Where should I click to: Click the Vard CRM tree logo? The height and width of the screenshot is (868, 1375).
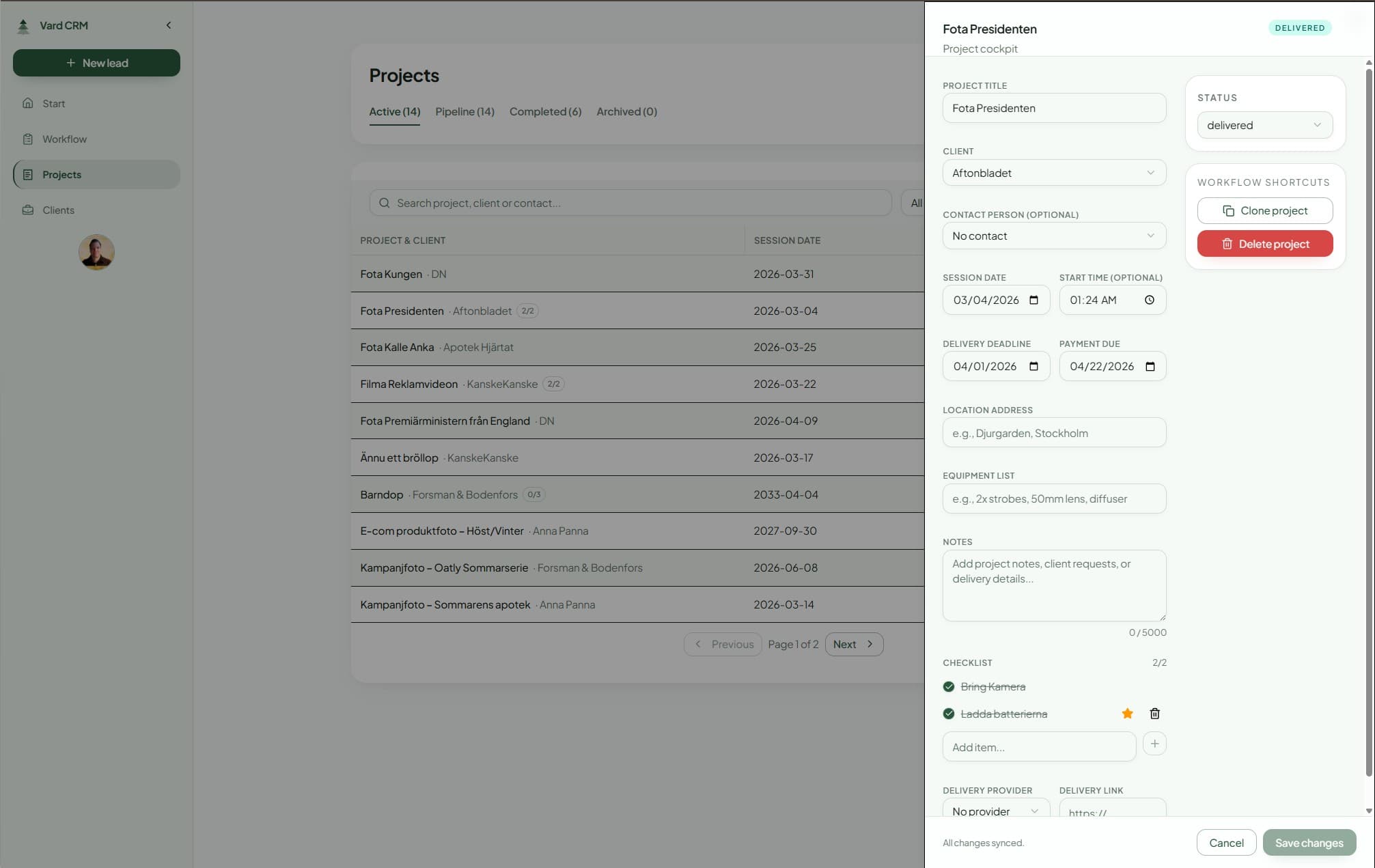pyautogui.click(x=23, y=25)
